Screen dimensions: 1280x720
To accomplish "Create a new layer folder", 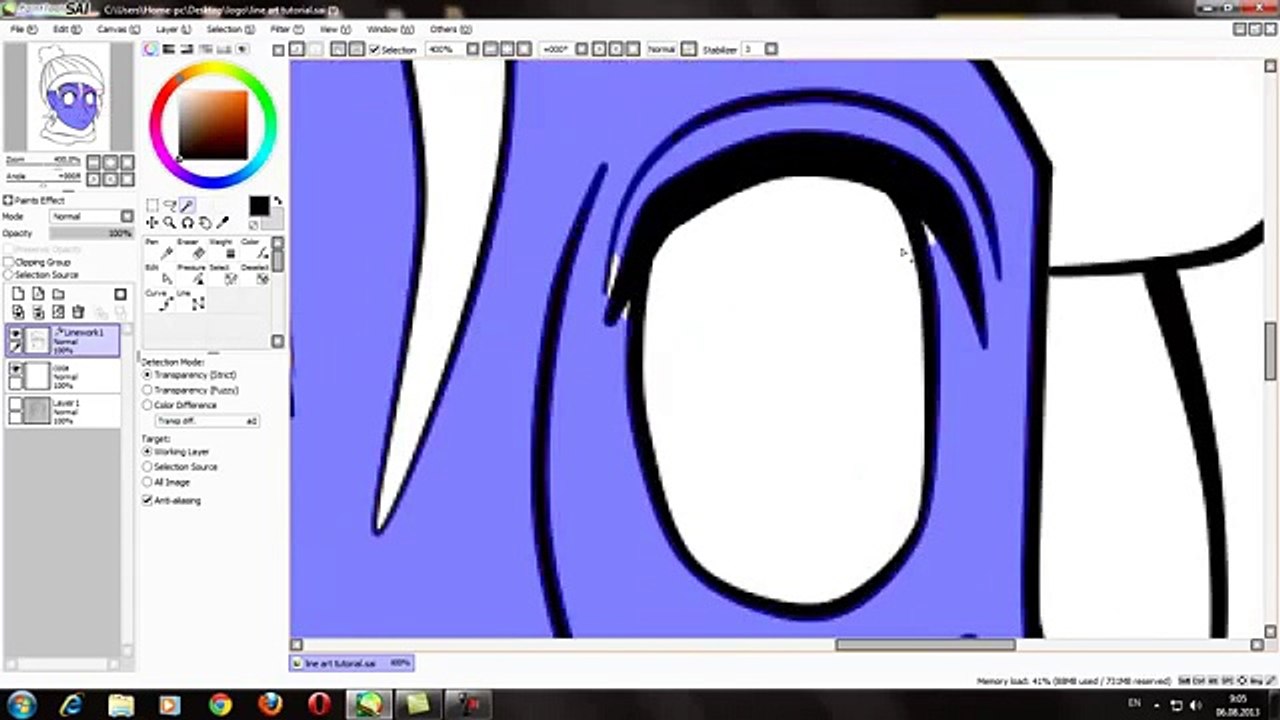I will tap(58, 294).
